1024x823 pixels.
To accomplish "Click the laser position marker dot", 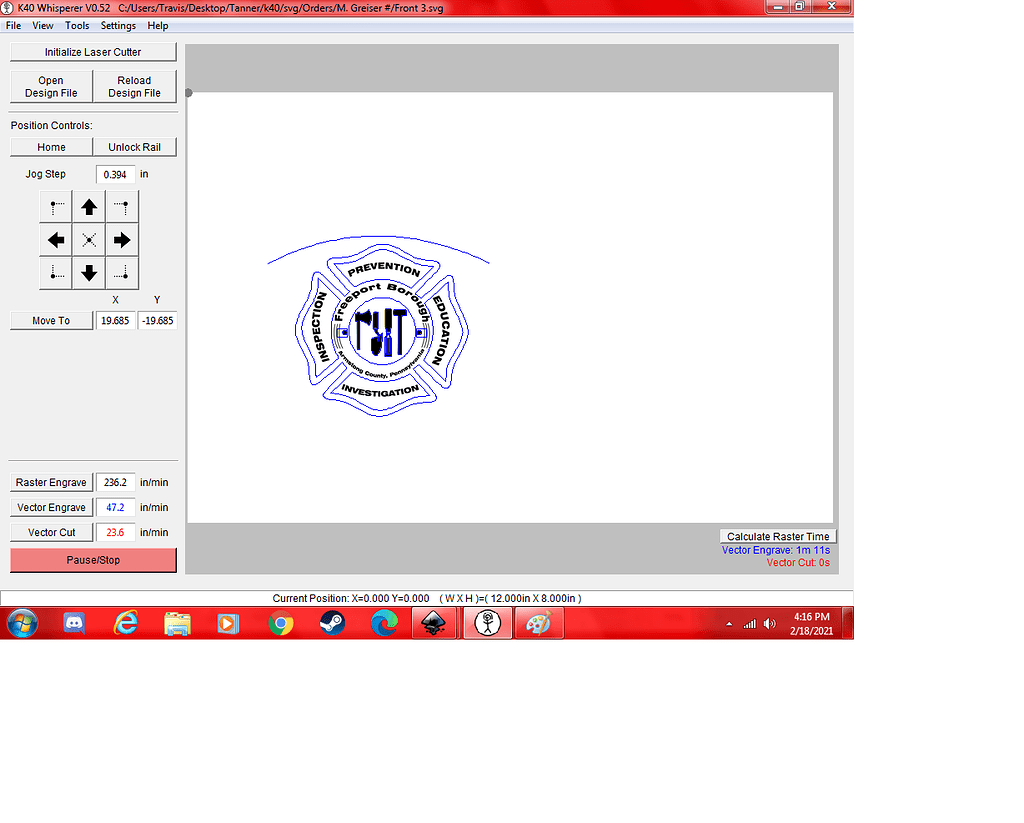I will coord(189,93).
